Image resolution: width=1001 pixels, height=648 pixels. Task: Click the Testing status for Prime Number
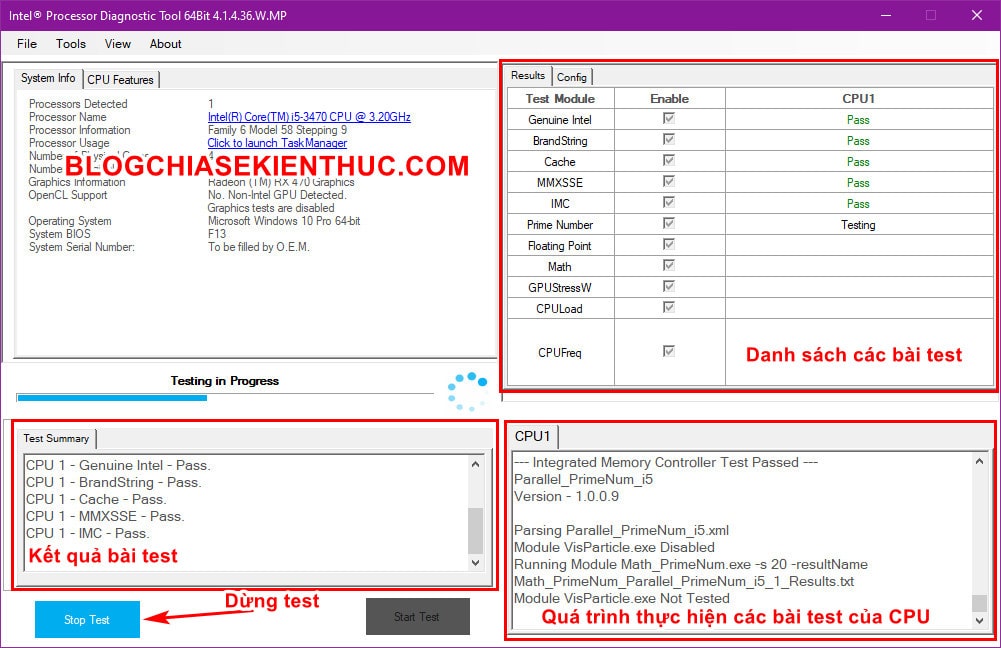coord(858,225)
